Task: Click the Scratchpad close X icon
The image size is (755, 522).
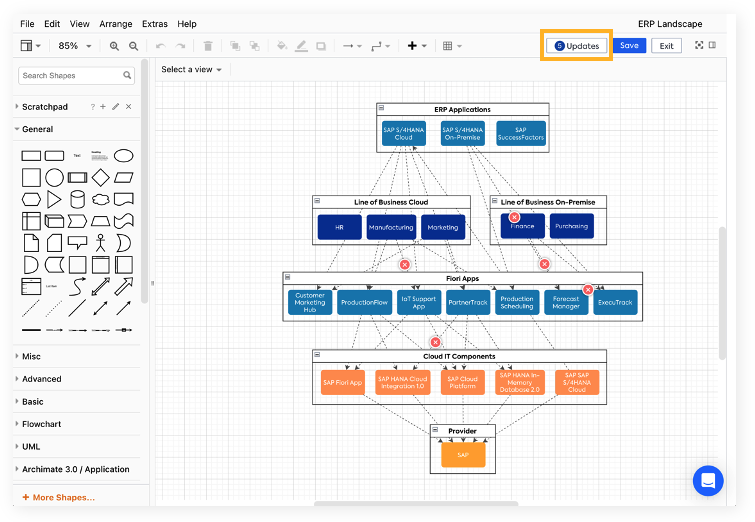Action: tap(129, 107)
